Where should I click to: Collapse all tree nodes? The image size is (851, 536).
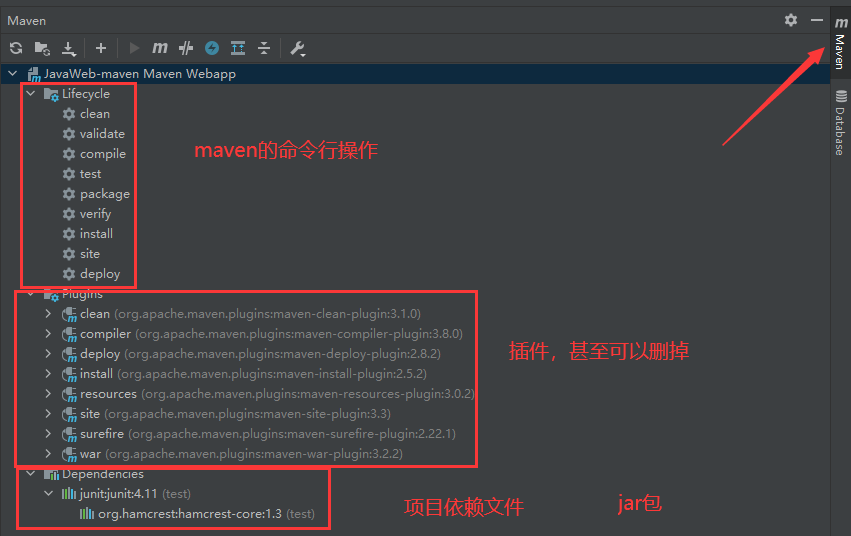tap(264, 48)
